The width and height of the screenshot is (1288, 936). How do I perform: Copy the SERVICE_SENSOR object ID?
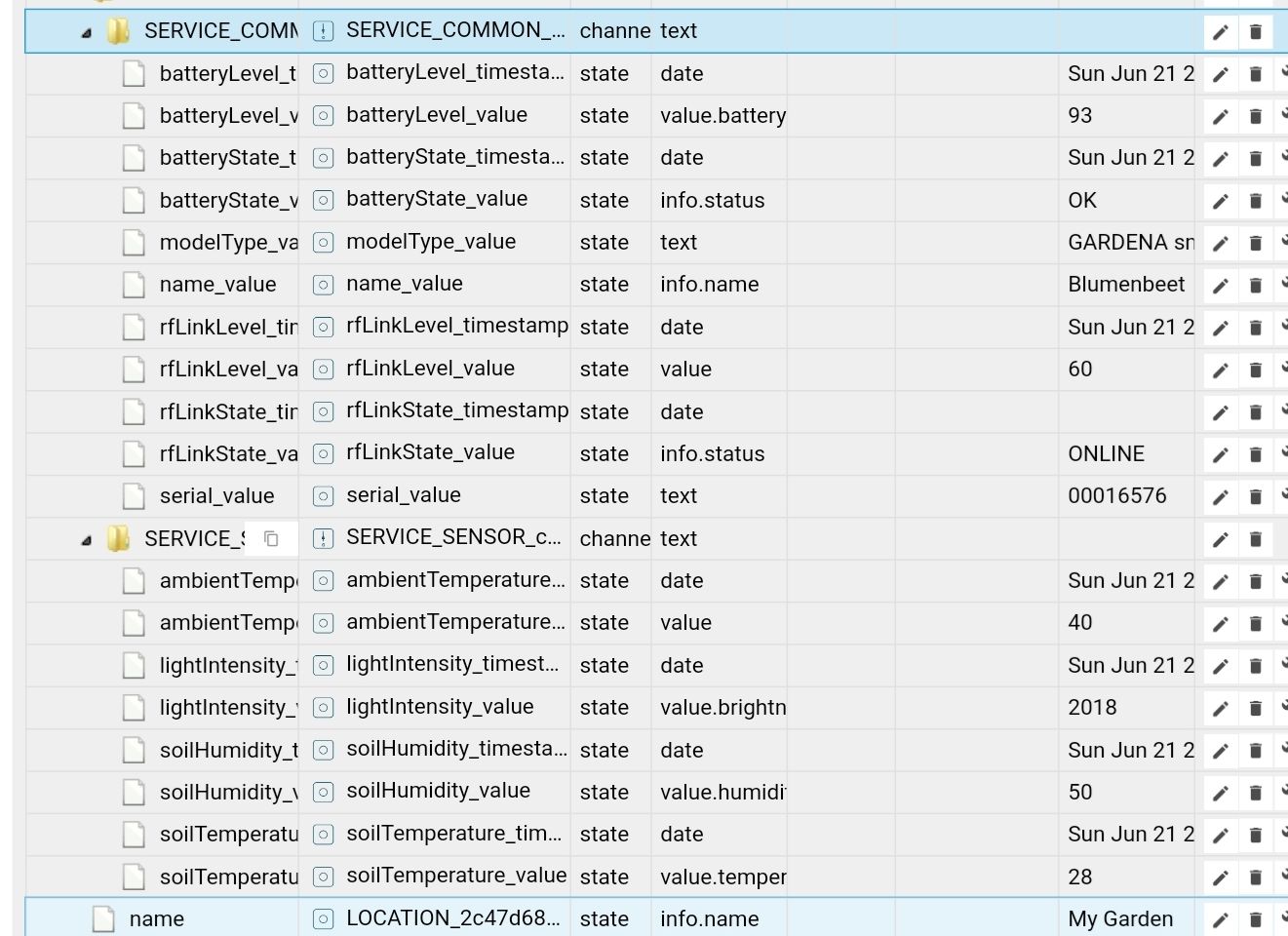tap(271, 538)
